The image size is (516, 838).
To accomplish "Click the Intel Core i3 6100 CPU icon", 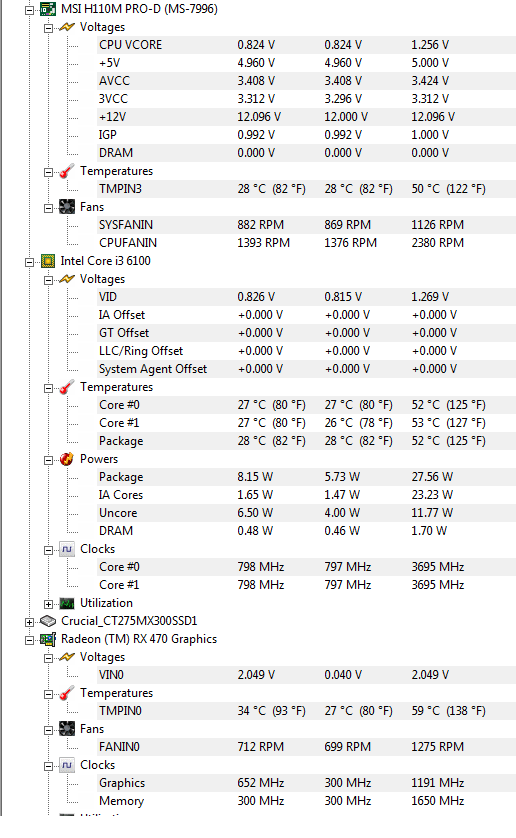I will point(48,261).
